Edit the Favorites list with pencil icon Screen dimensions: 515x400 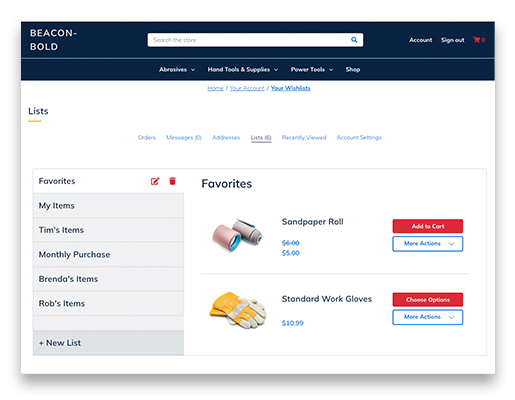pos(155,181)
